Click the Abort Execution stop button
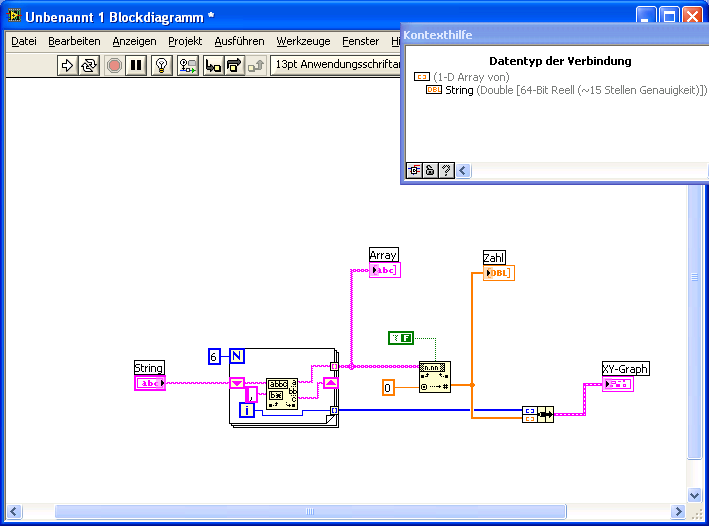This screenshot has width=709, height=526. (114, 66)
